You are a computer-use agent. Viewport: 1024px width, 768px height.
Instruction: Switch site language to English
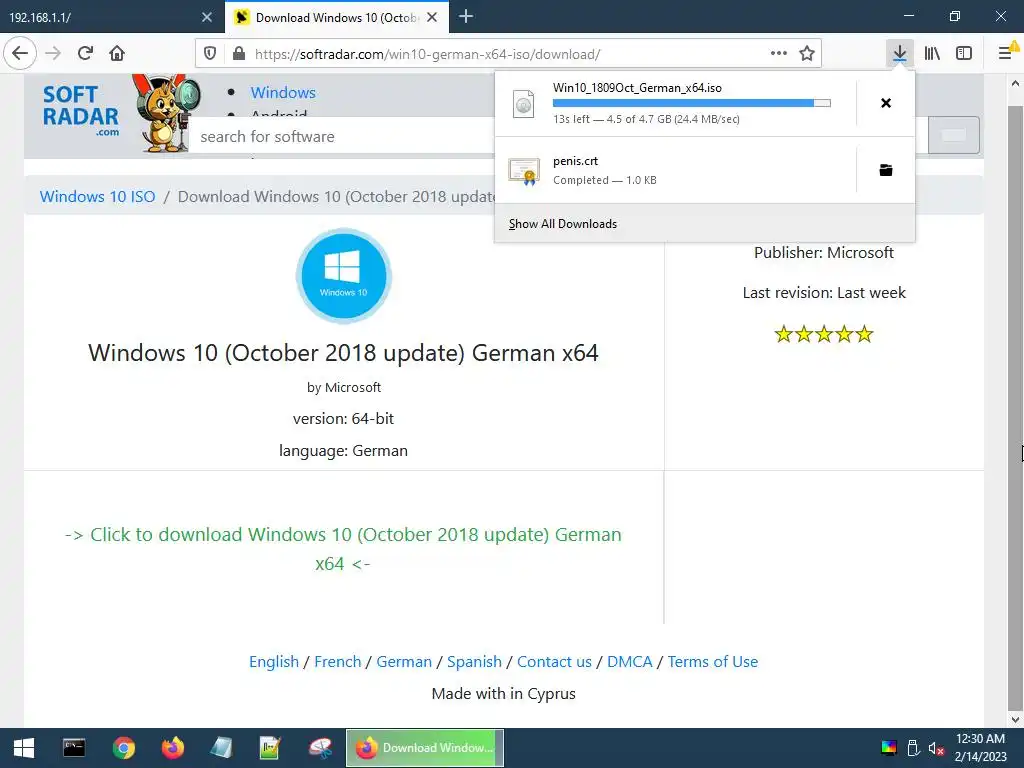click(x=274, y=662)
